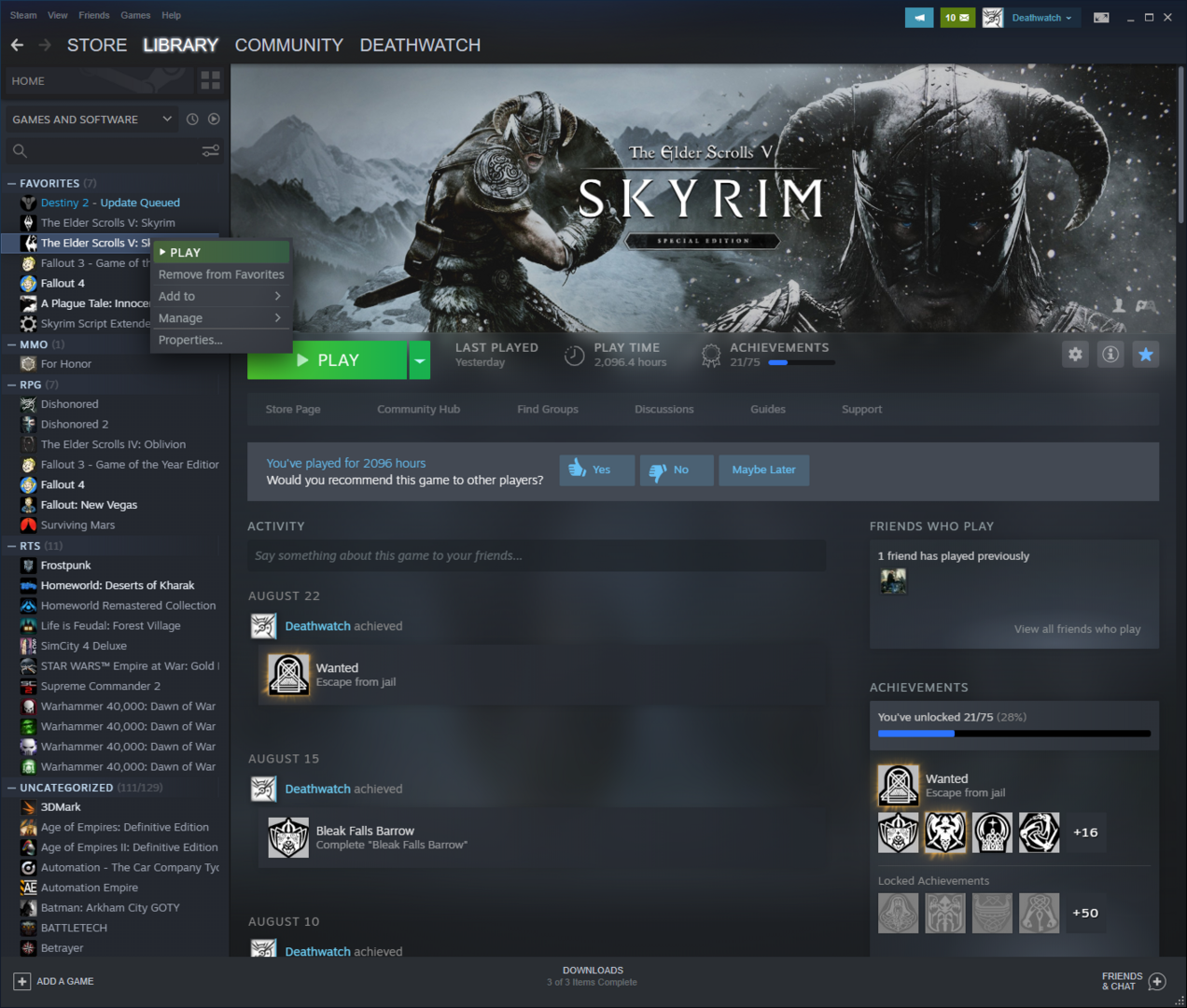
Task: Choose Remove from Favorites
Action: [x=221, y=274]
